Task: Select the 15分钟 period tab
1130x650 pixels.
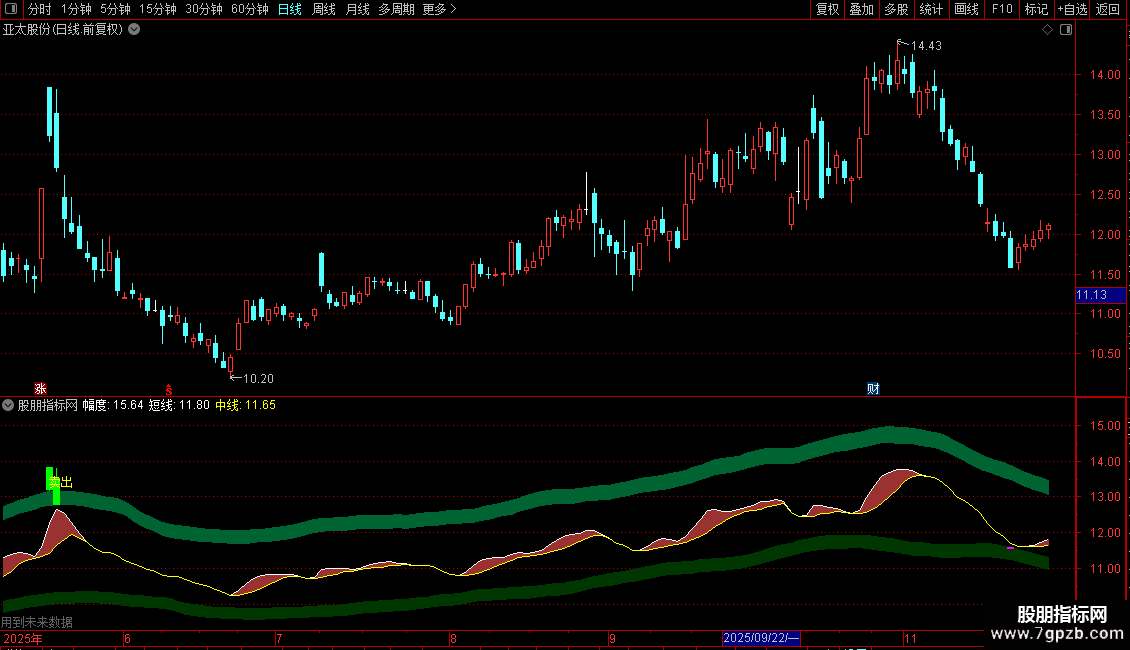Action: coord(158,9)
